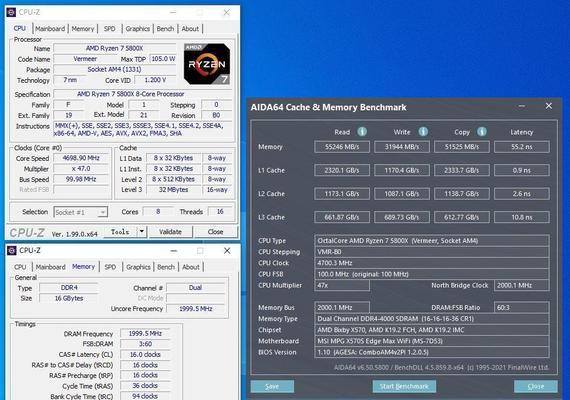Click the Max TDP 105.0 W value
The image size is (570, 400).
pyautogui.click(x=163, y=59)
